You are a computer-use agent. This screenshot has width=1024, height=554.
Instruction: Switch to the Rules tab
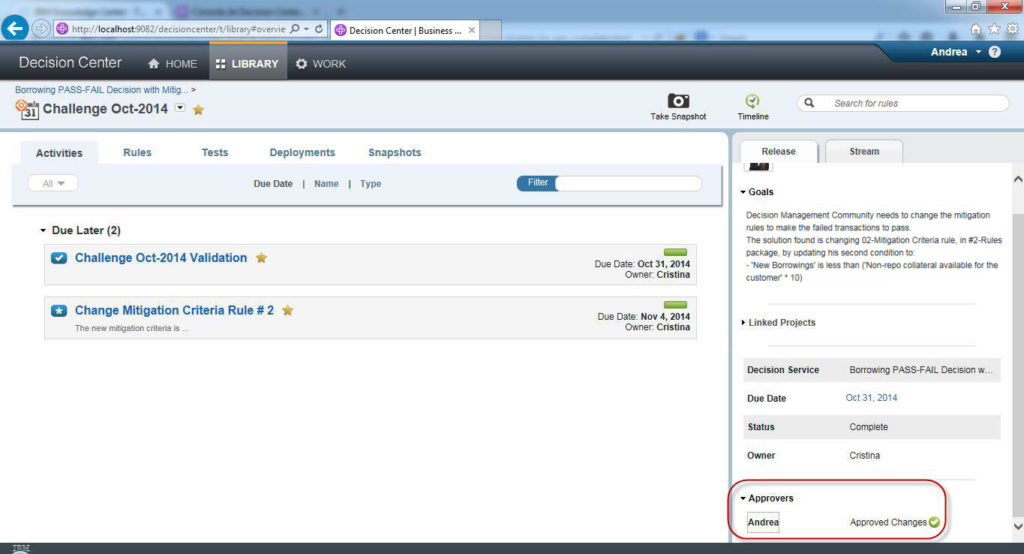[x=137, y=153]
